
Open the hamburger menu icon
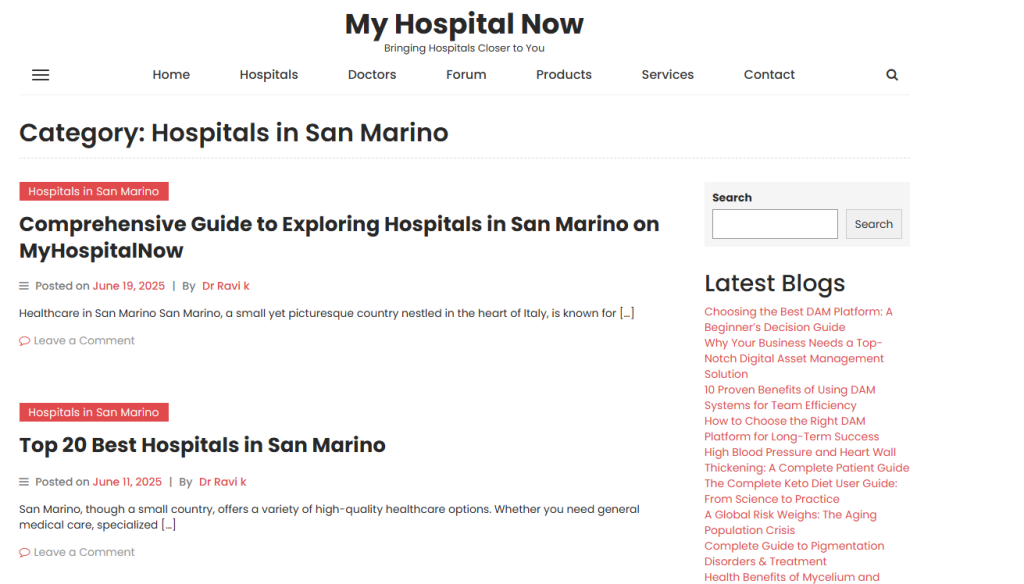[40, 75]
